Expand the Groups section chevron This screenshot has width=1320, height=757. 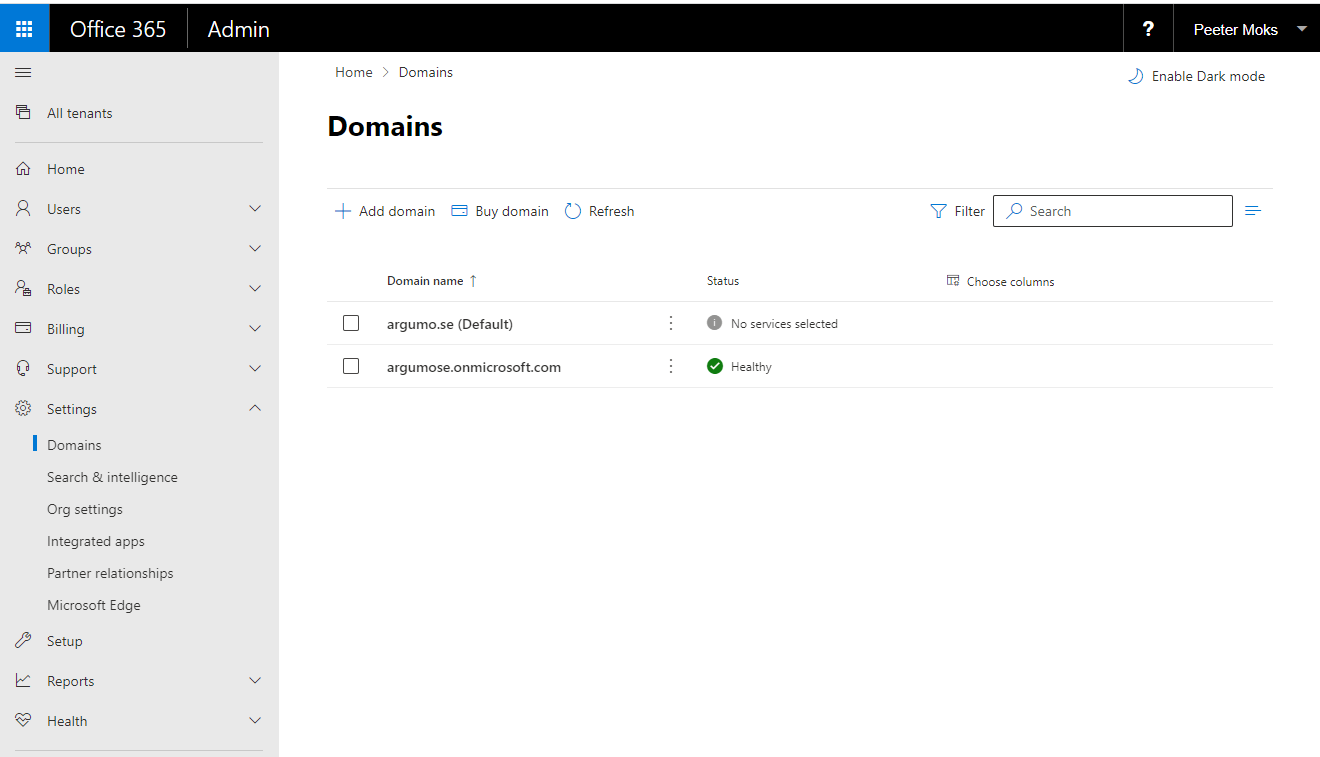point(255,248)
